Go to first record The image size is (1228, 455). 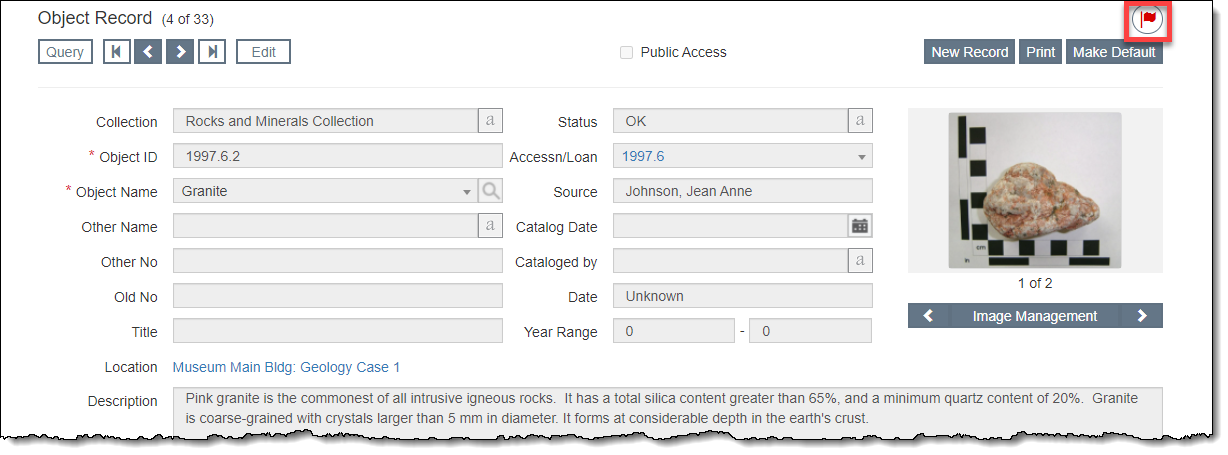(117, 52)
